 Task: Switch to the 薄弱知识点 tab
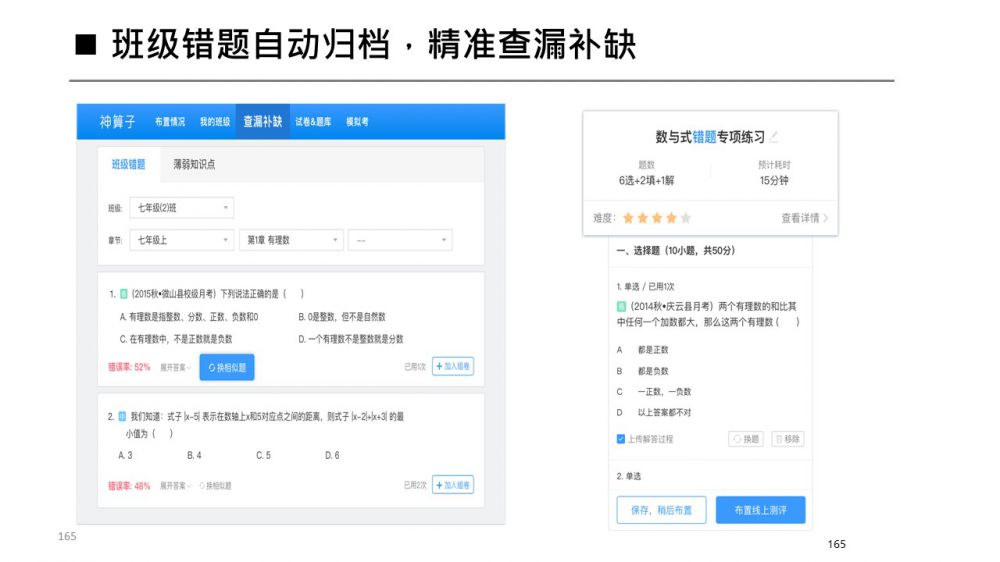click(194, 164)
